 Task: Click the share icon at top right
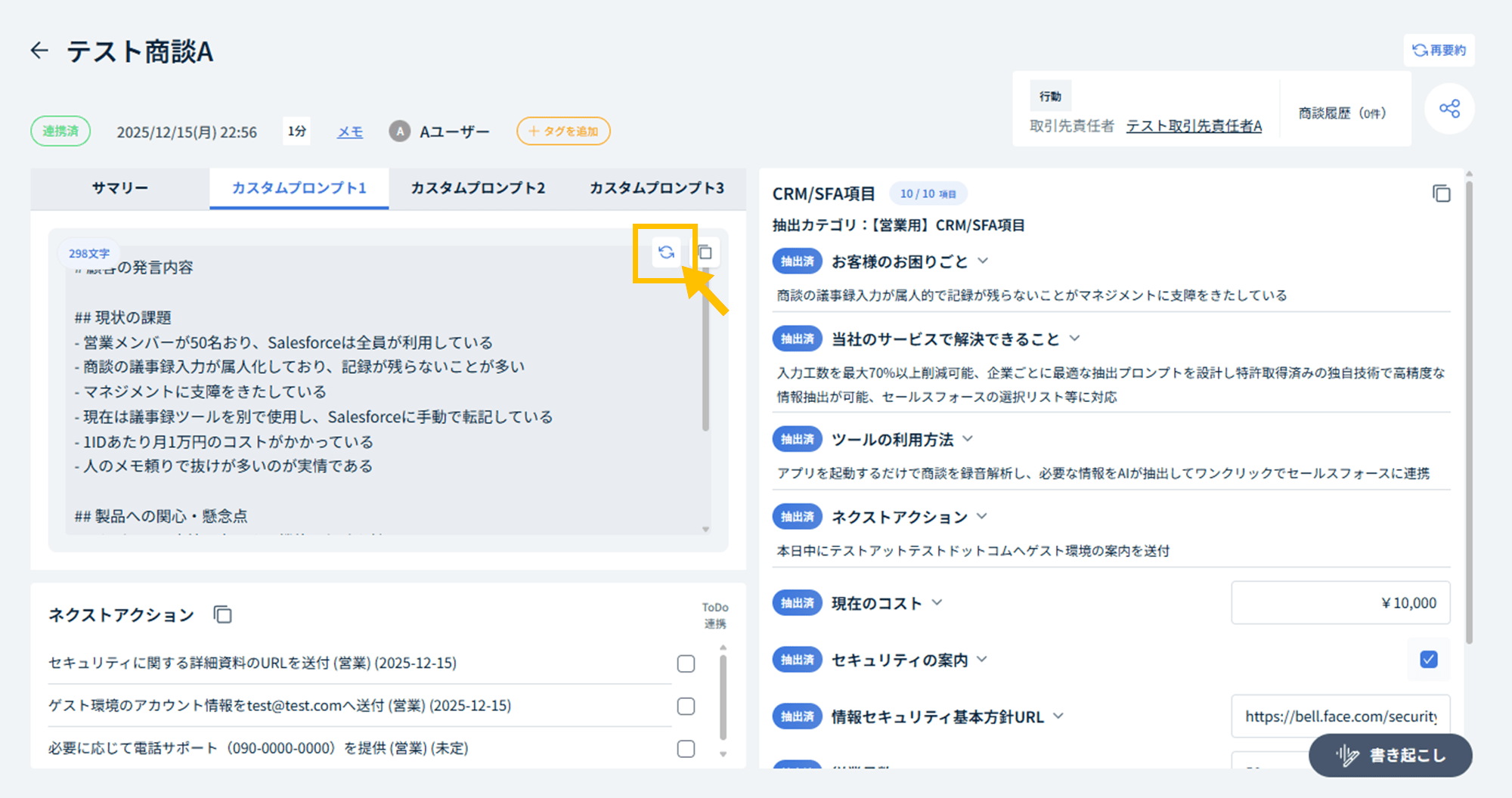[1448, 109]
